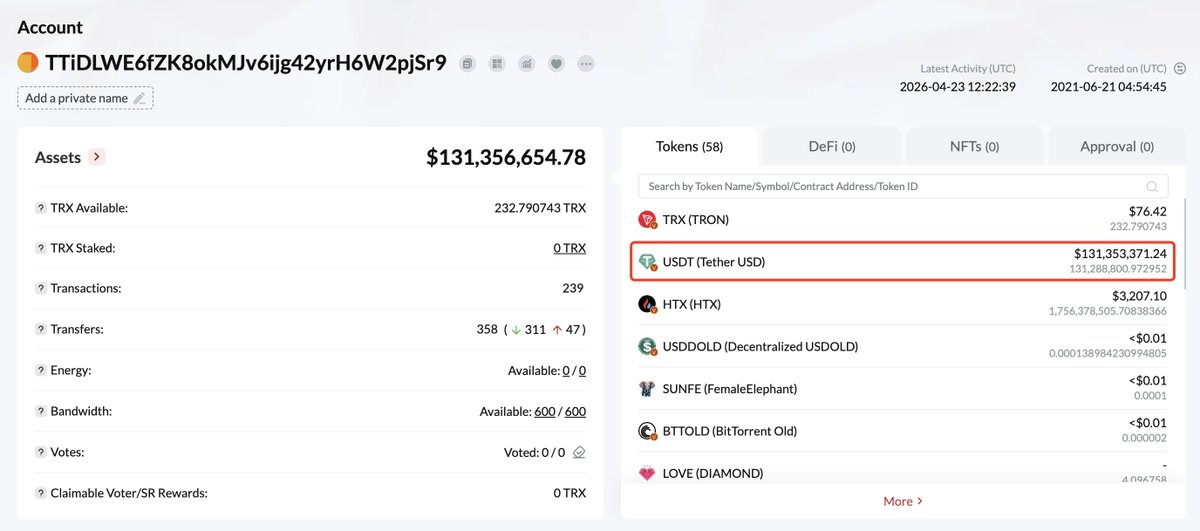Click help icon next to Energy
Screen dimensions: 1200x531
[41, 370]
